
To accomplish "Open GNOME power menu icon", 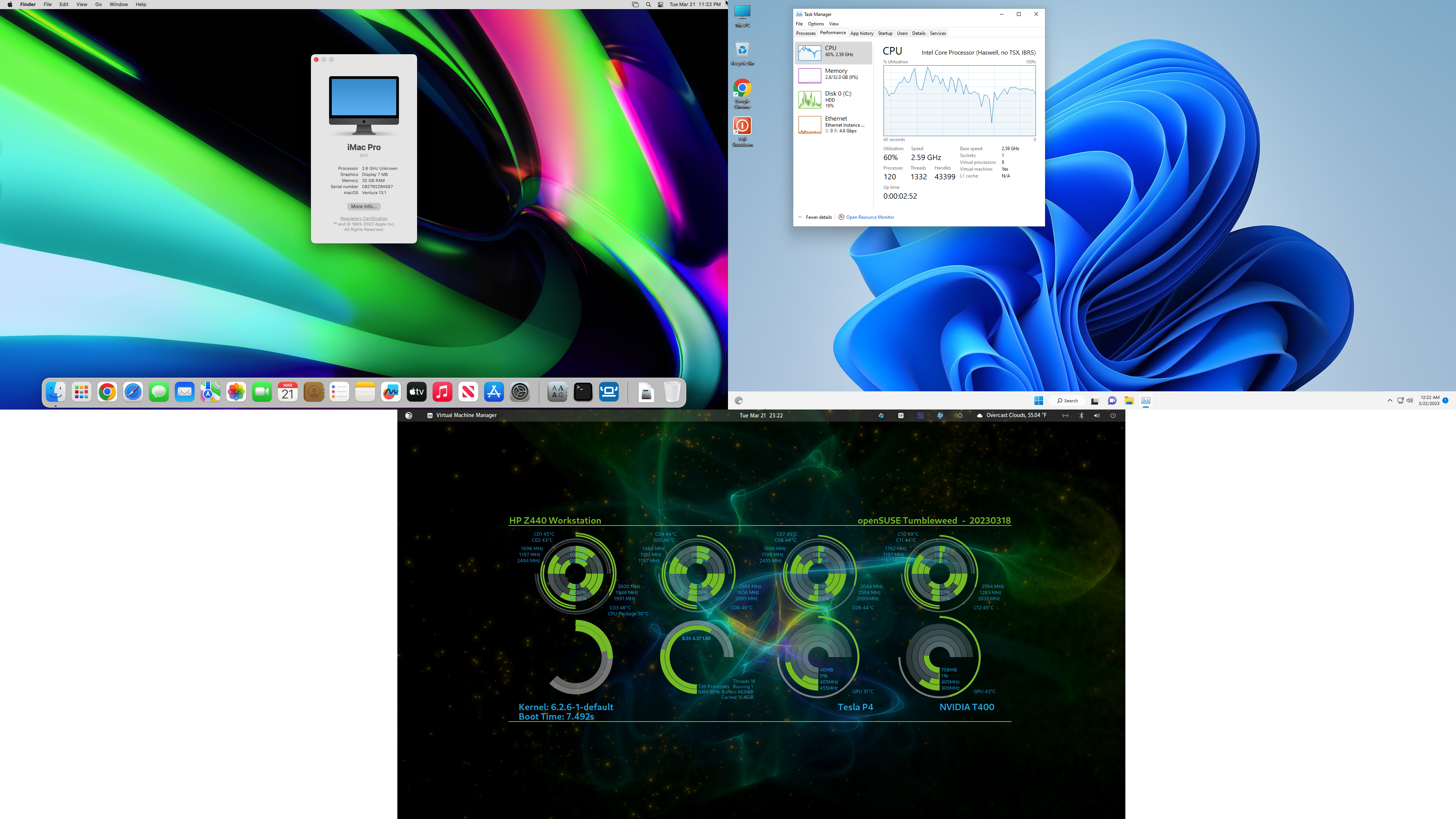I will [1112, 416].
